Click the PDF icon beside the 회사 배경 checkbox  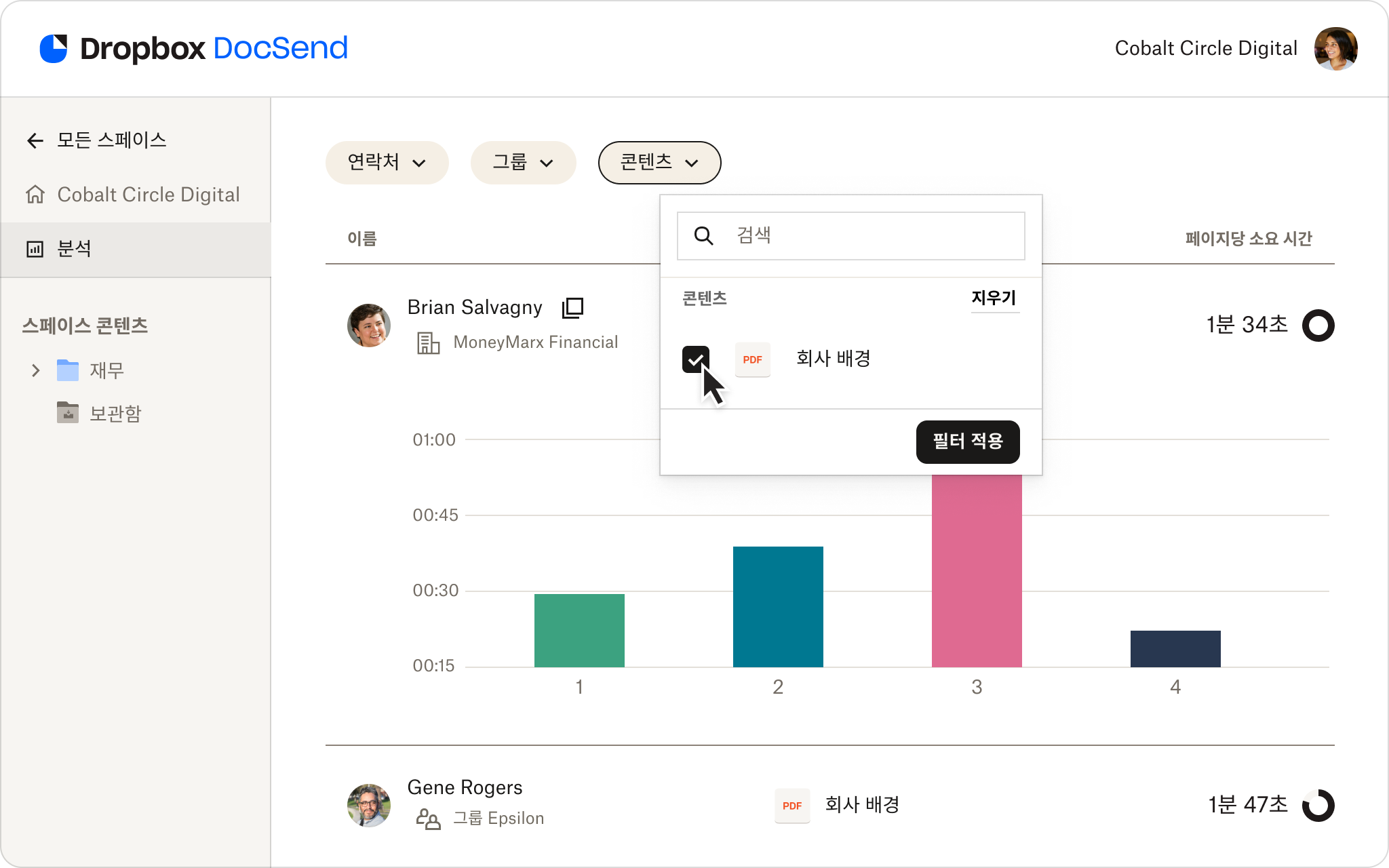coord(753,359)
